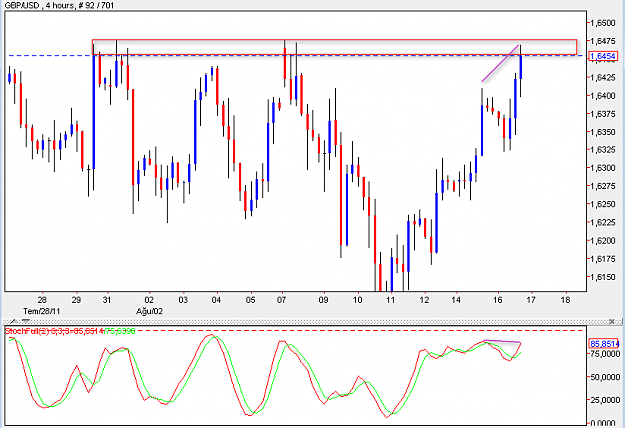Viewport: 625px width, 428px height.
Task: Click the 11 date axis label
Action: point(390,300)
